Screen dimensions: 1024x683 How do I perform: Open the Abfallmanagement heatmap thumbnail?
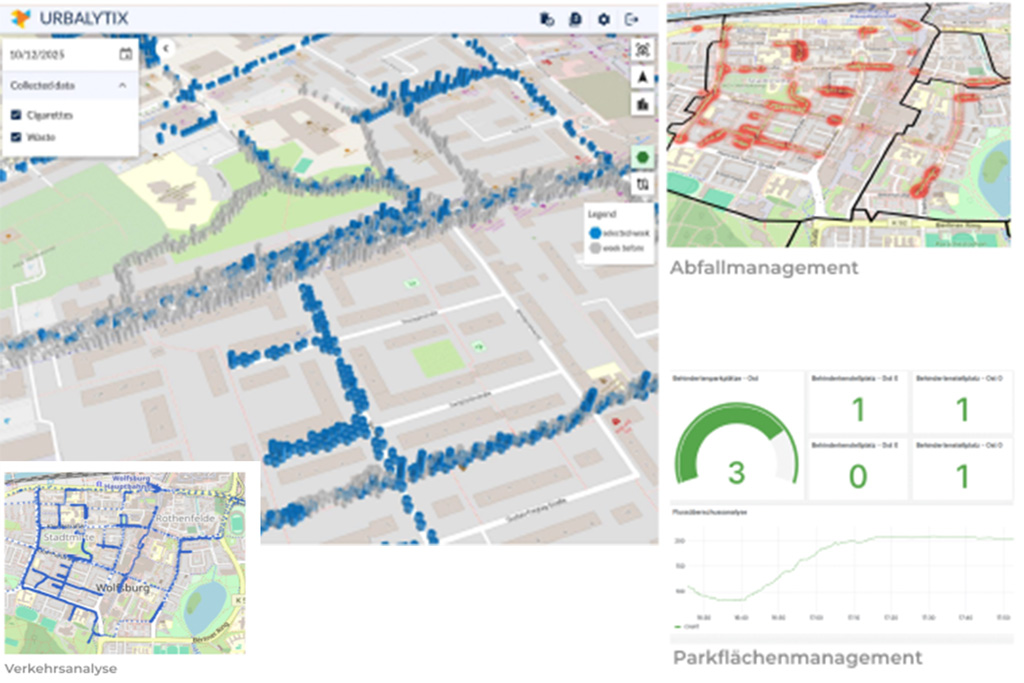(840, 125)
